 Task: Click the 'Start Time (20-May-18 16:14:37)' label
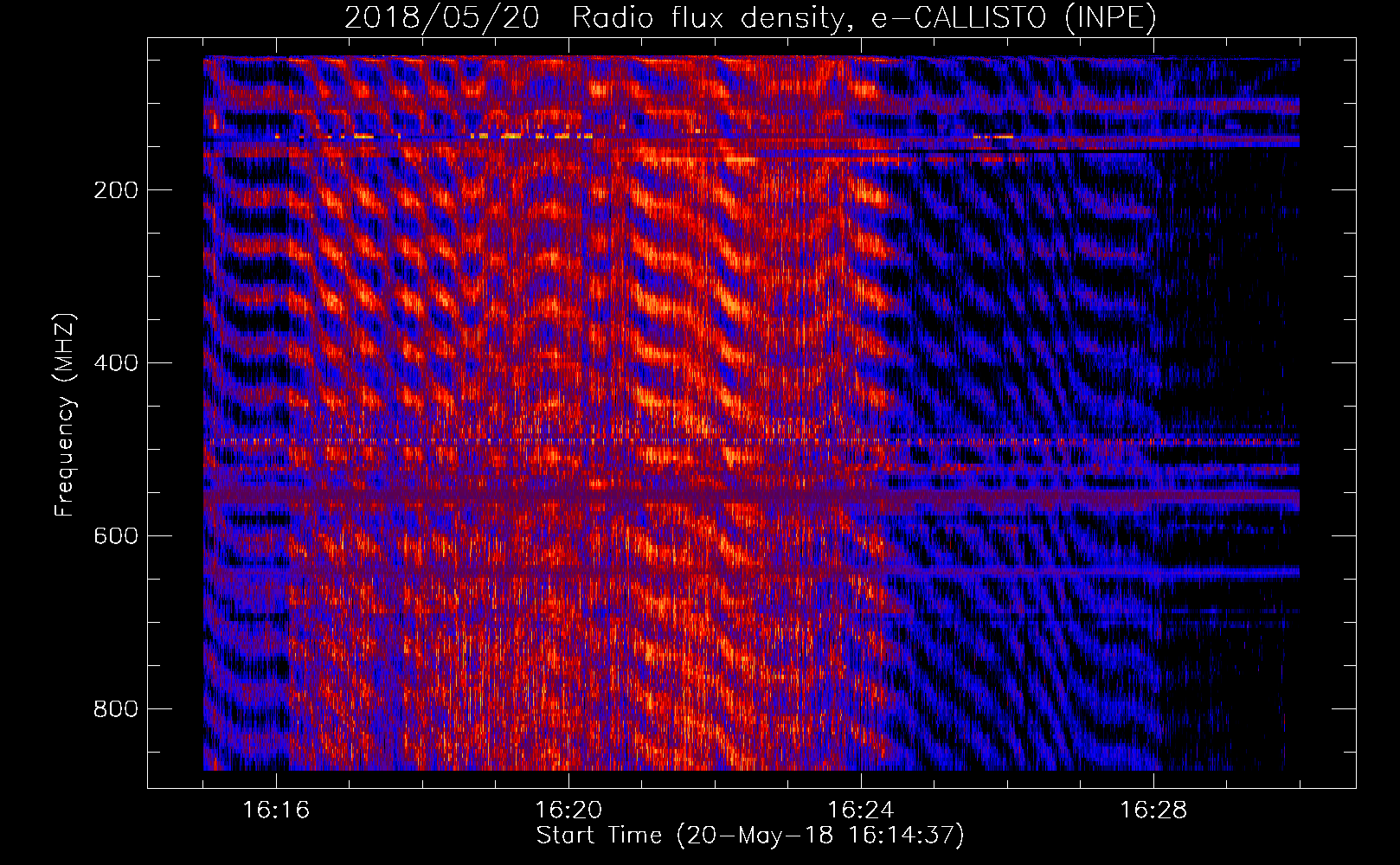(x=750, y=836)
